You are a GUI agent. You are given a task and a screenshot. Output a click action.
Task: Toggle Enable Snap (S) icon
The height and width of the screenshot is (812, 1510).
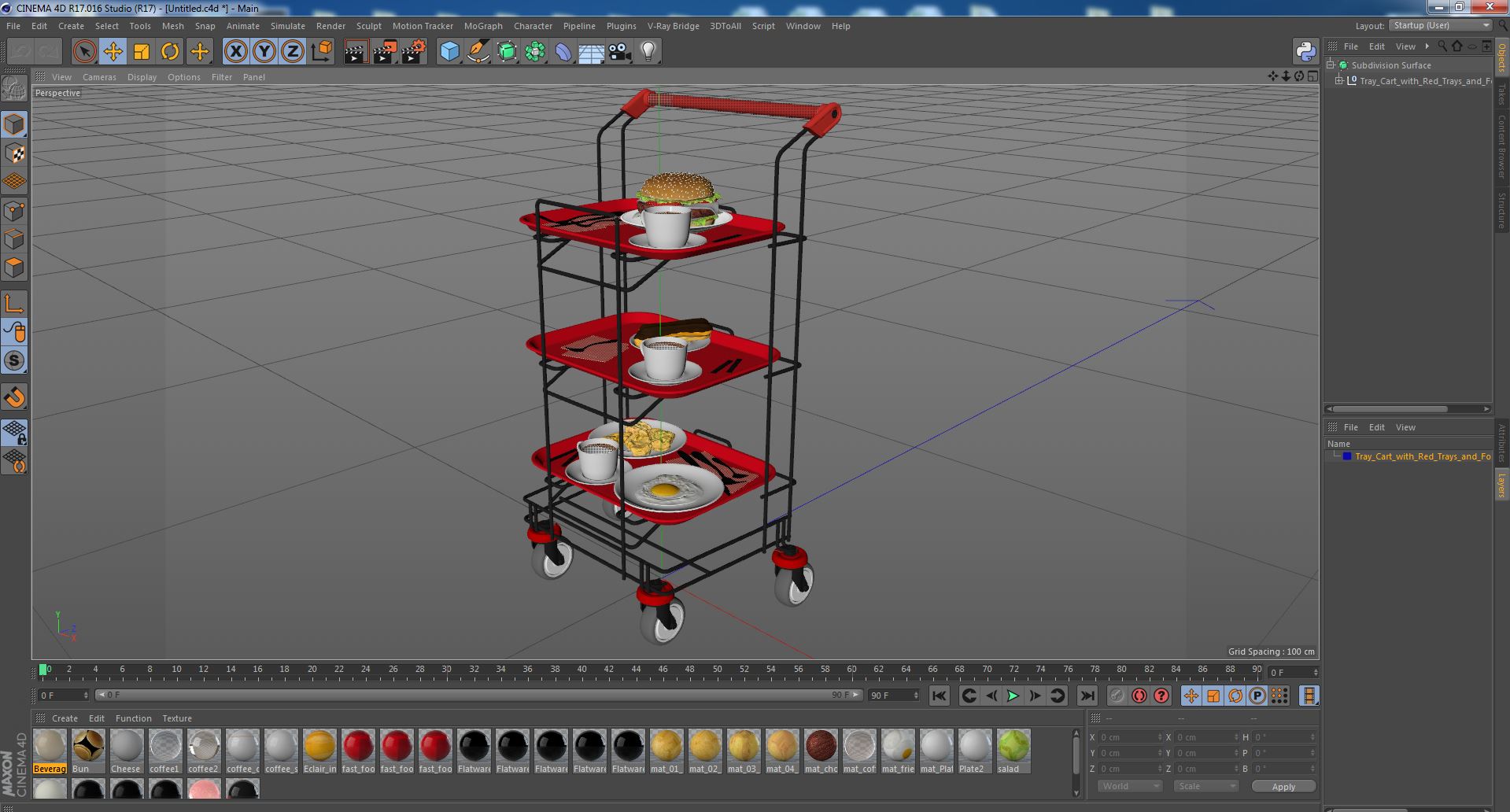(x=14, y=361)
